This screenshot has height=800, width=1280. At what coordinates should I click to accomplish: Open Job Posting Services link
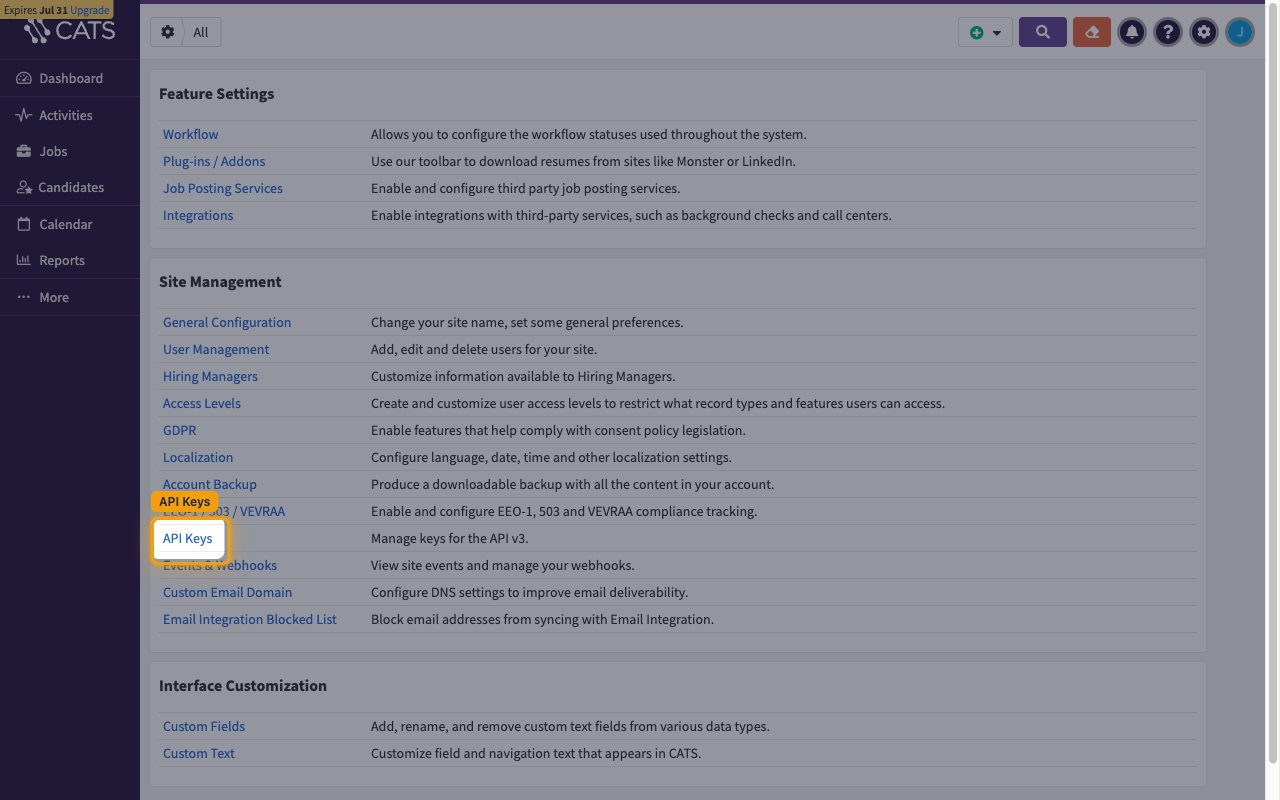223,188
